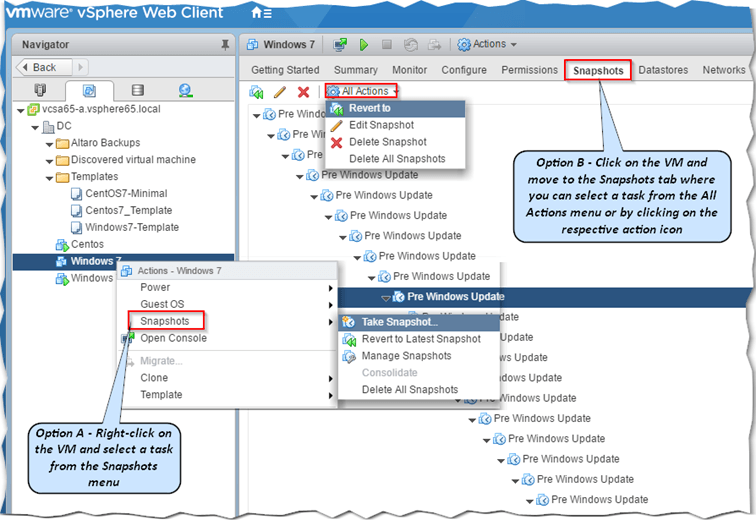Viewport: 756px width, 520px height.
Task: Open the Getting Started tab
Action: click(285, 70)
